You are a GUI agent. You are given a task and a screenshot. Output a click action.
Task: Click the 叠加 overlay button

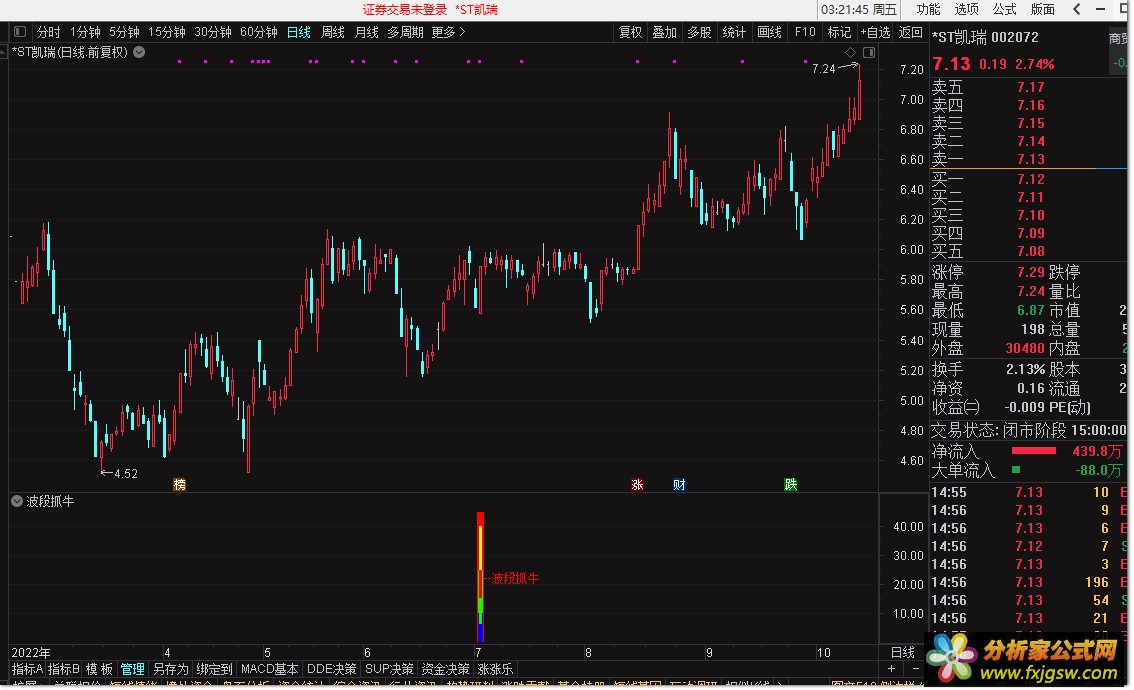click(665, 32)
